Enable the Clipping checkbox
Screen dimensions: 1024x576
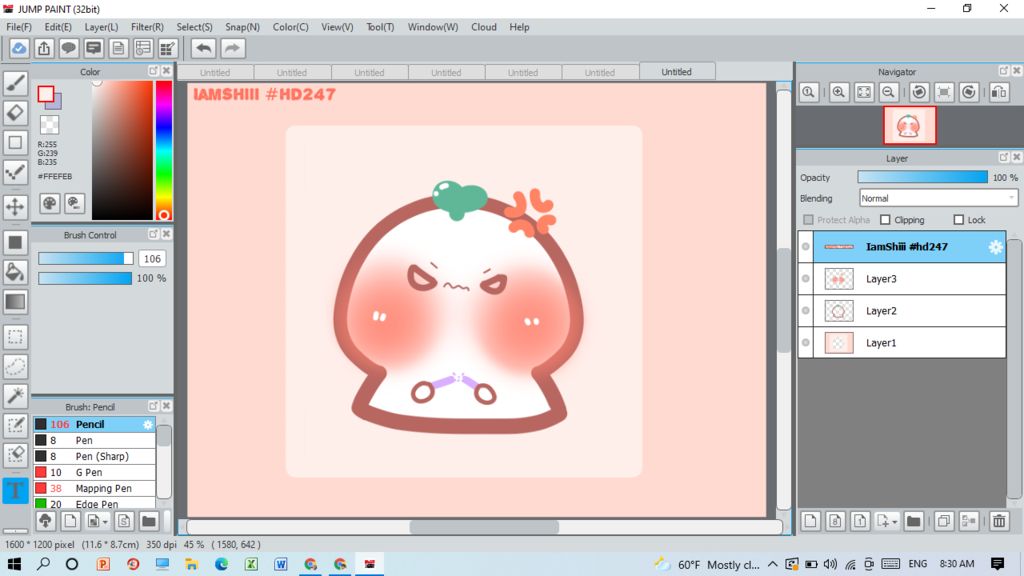[x=886, y=220]
